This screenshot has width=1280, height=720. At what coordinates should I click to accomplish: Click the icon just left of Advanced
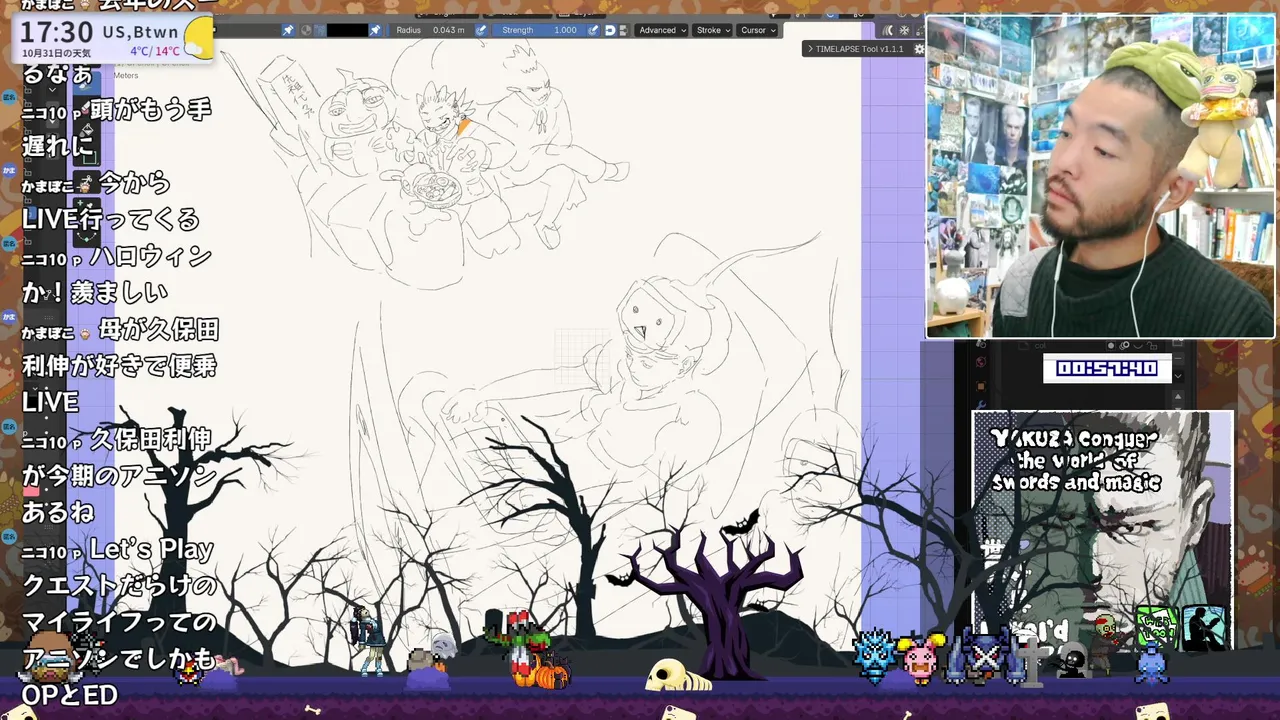pyautogui.click(x=624, y=30)
